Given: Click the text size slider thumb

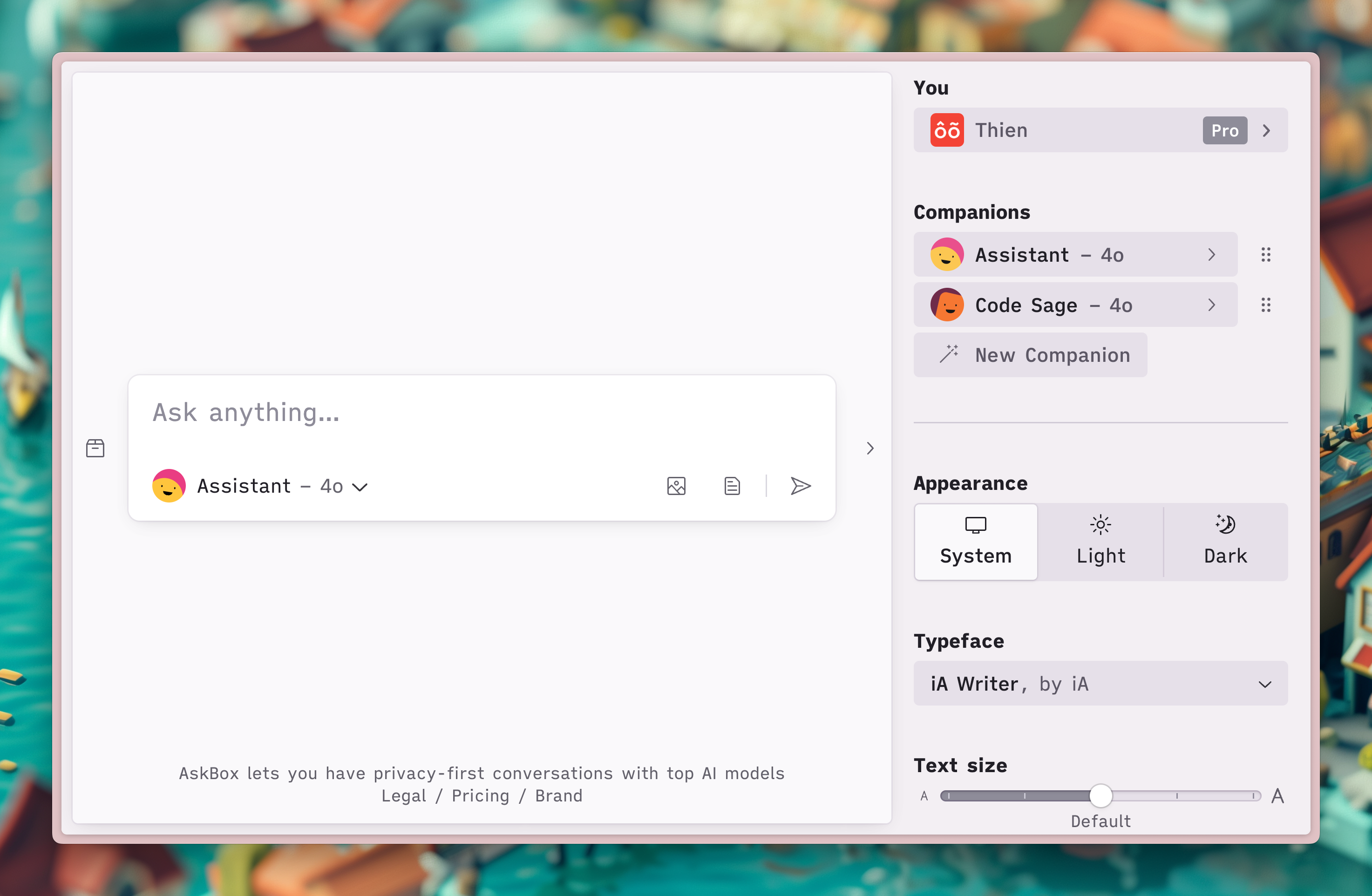Looking at the screenshot, I should click(x=1100, y=796).
